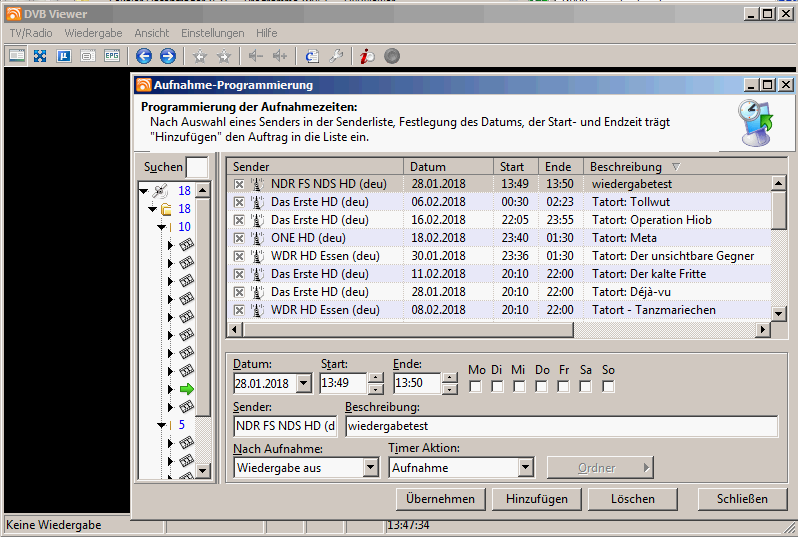Enable the Fr weekday checkbox
Viewport: 798px width, 537px height.
(x=563, y=387)
